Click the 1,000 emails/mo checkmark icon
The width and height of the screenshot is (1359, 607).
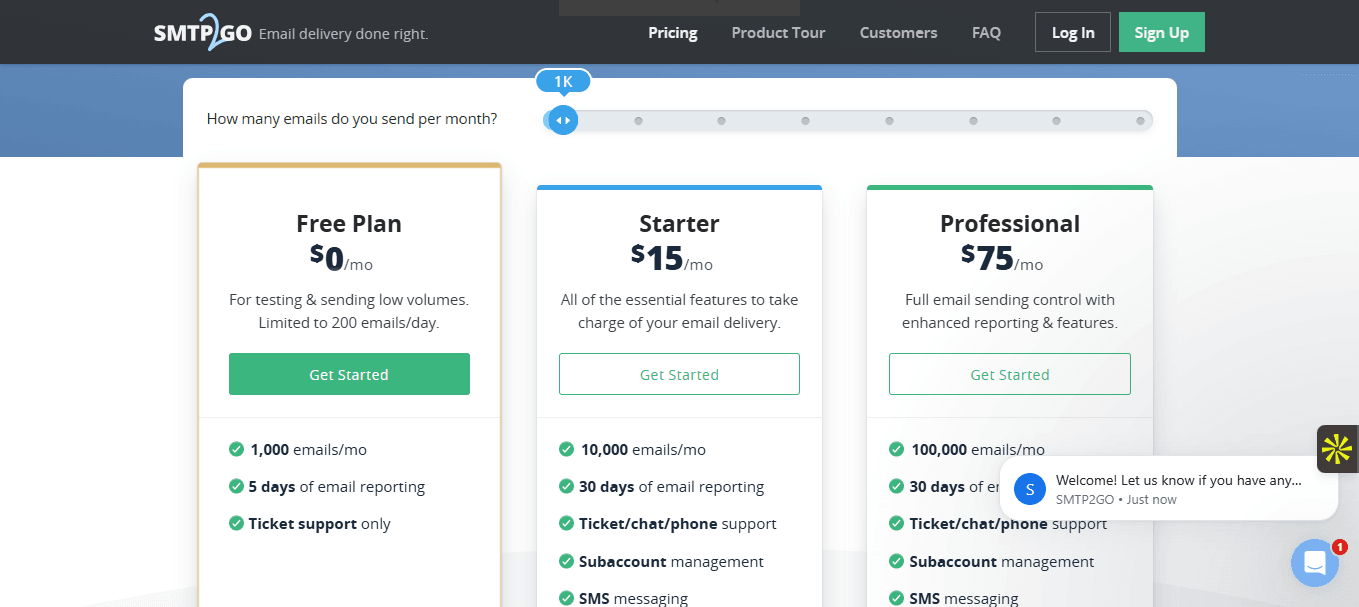(x=237, y=450)
